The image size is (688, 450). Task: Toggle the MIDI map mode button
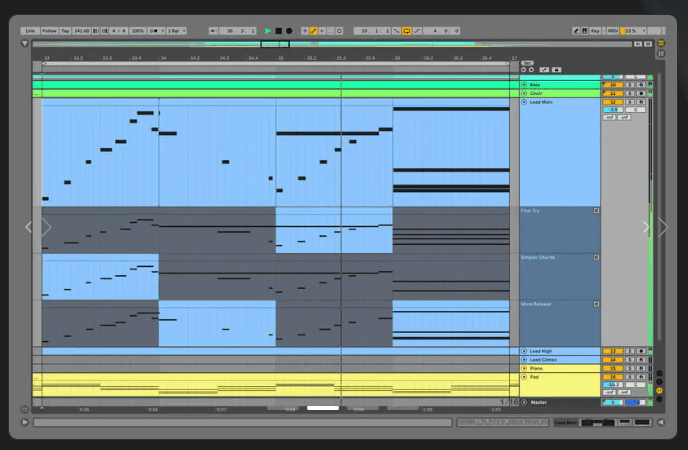[613, 31]
